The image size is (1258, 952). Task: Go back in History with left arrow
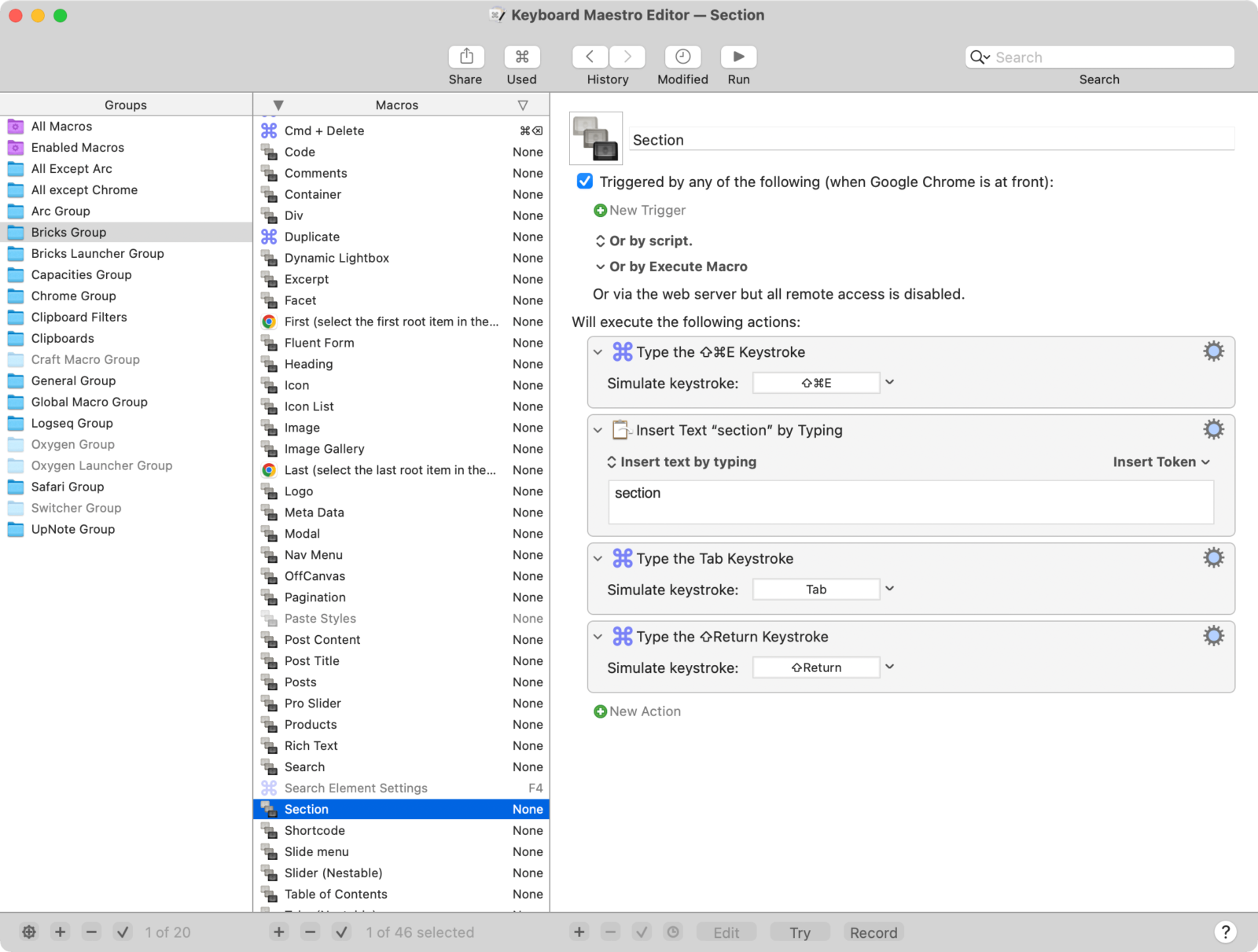590,57
